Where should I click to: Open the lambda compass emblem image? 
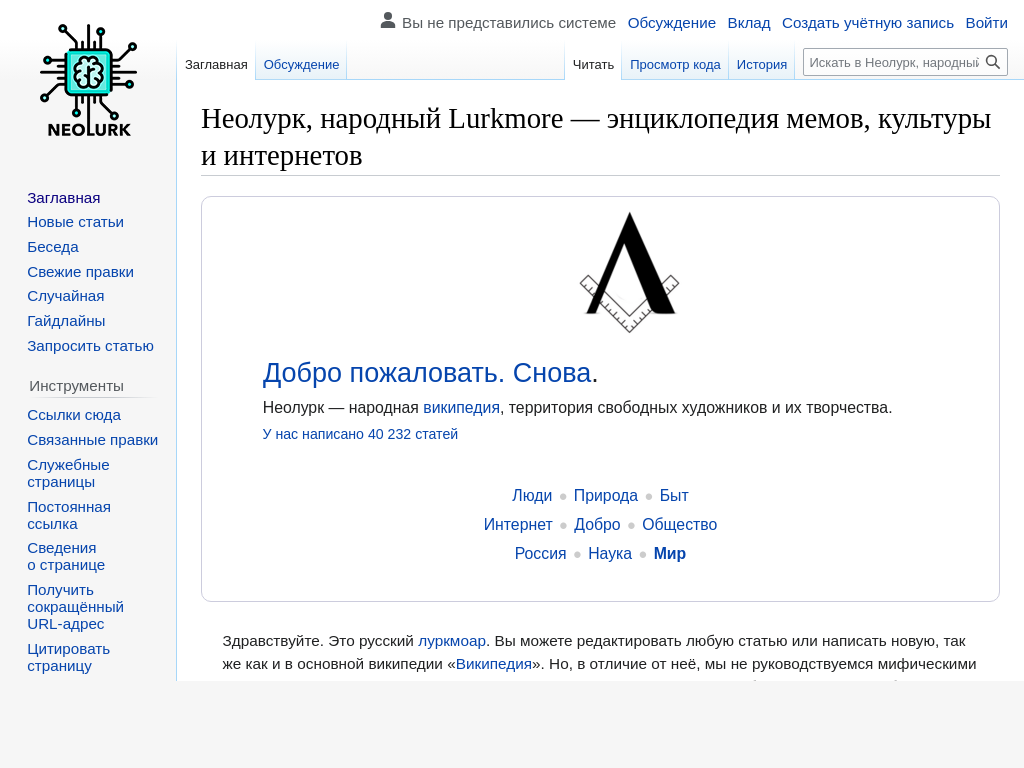click(630, 272)
